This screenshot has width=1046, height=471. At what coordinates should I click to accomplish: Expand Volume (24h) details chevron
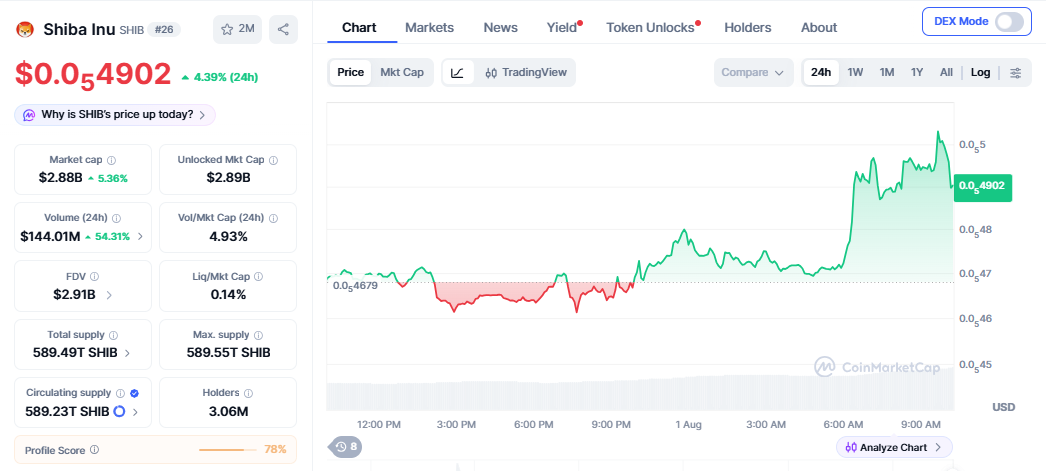point(140,236)
